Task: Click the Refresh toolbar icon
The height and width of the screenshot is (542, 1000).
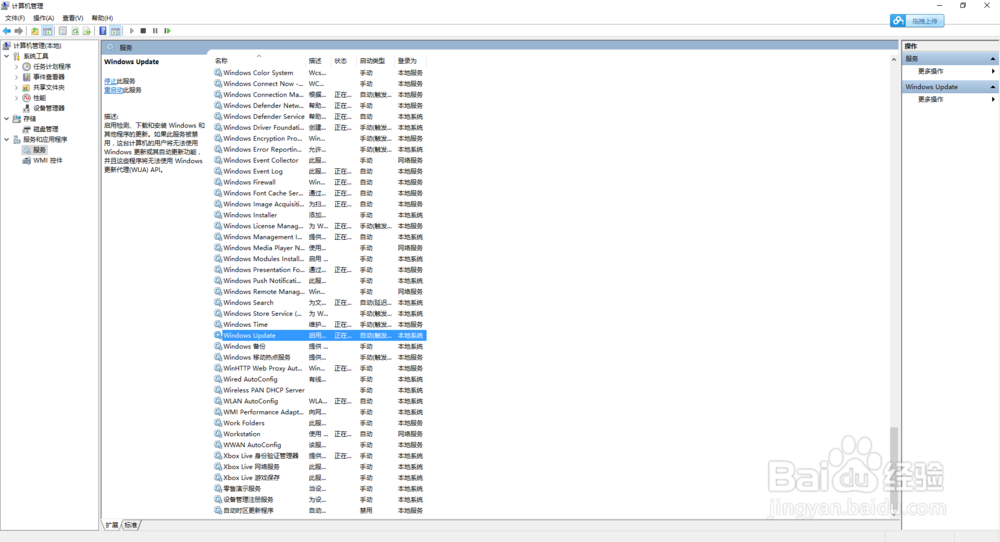Action: click(x=75, y=31)
